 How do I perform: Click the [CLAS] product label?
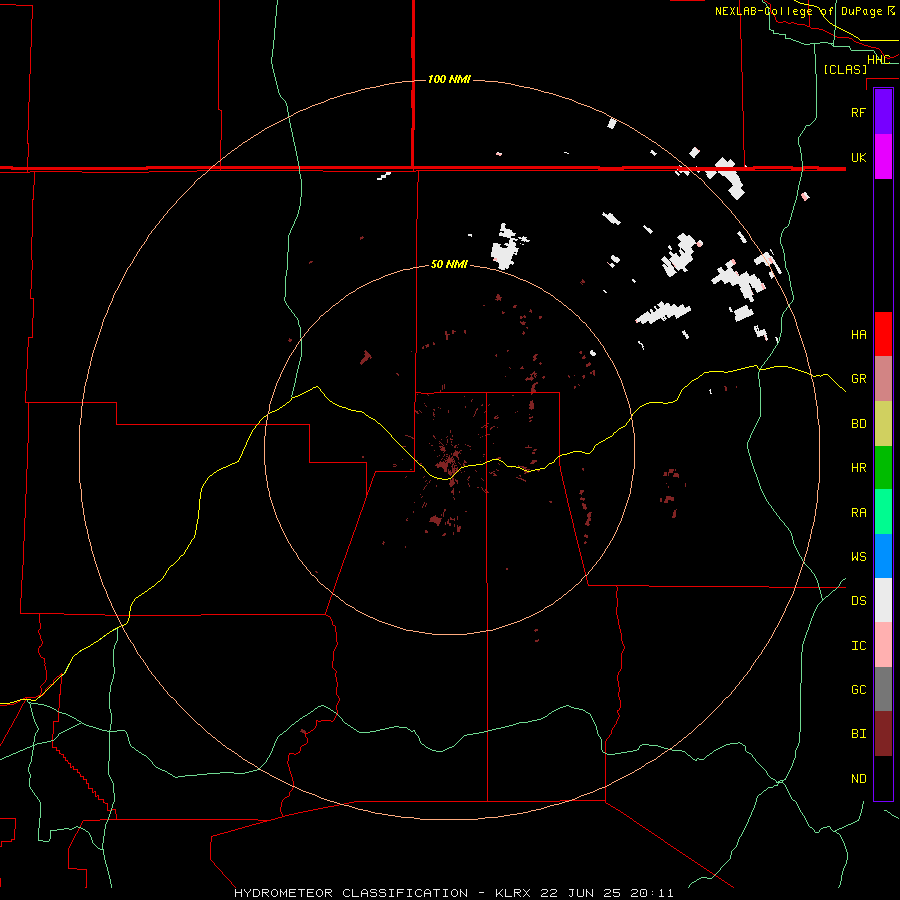point(845,69)
